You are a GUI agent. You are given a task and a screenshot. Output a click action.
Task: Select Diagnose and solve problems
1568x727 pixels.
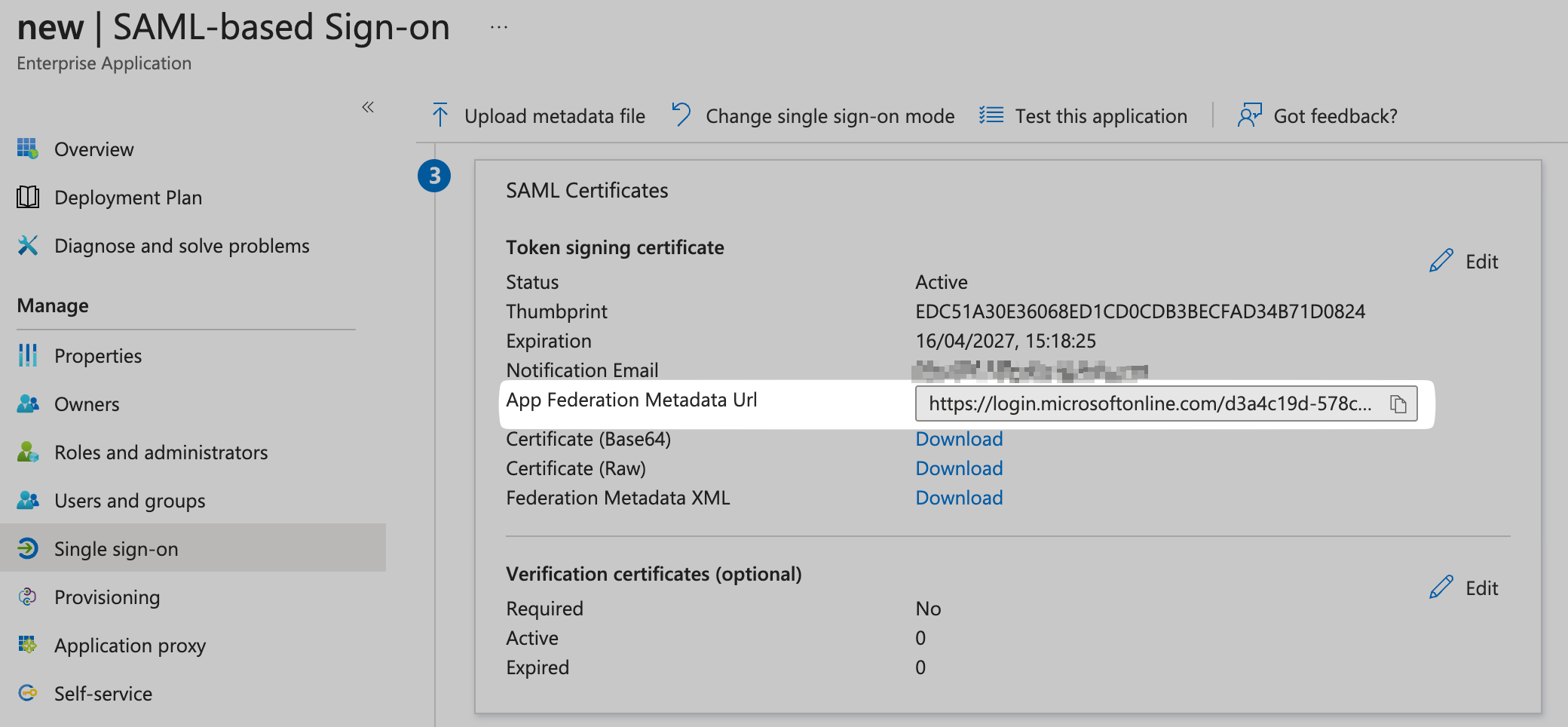click(181, 245)
